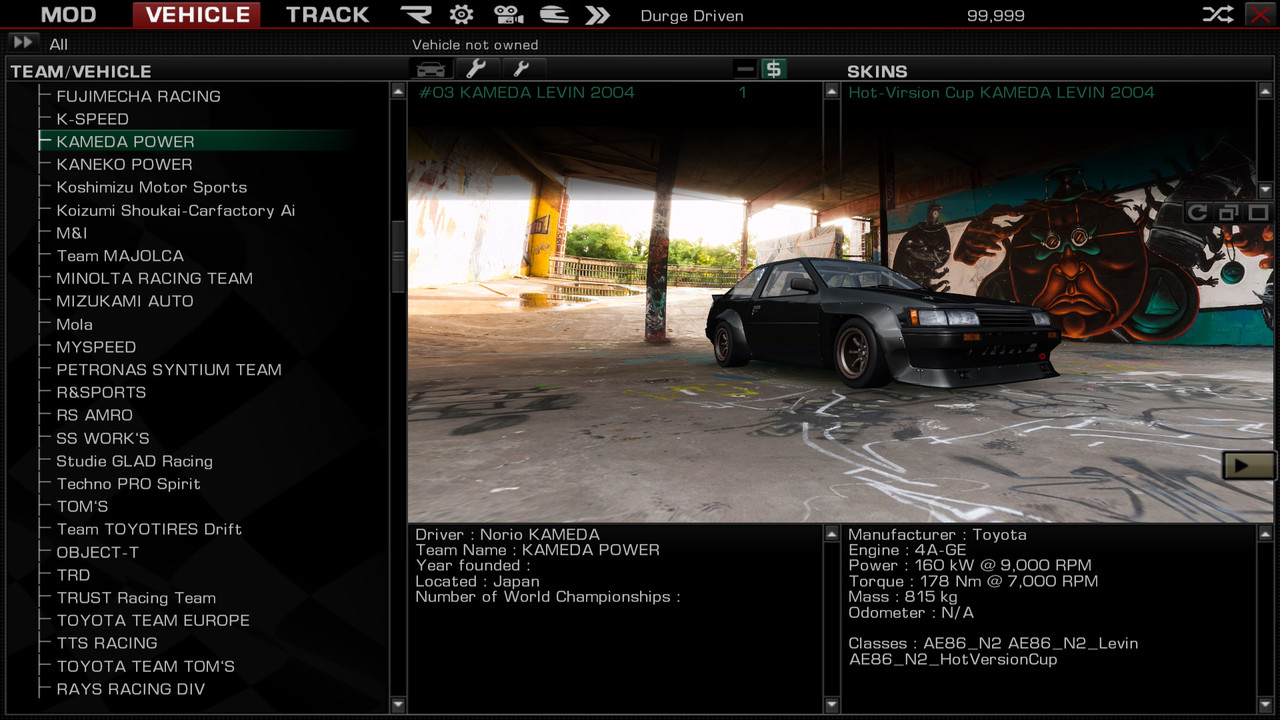Select KAMEDA POWER team
Viewport: 1280px width, 720px height.
pyautogui.click(x=125, y=142)
